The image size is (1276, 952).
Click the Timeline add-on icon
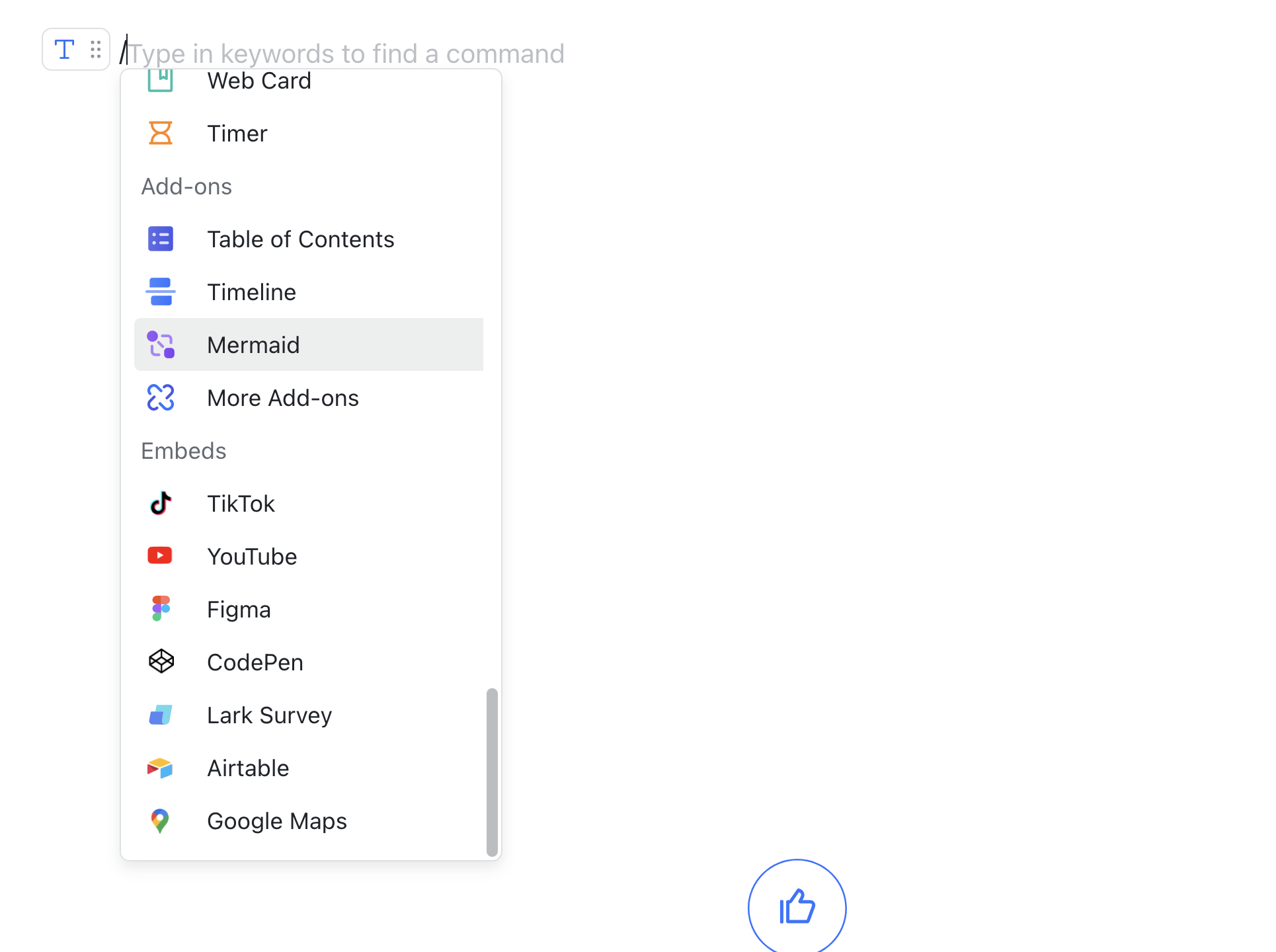[x=160, y=292]
